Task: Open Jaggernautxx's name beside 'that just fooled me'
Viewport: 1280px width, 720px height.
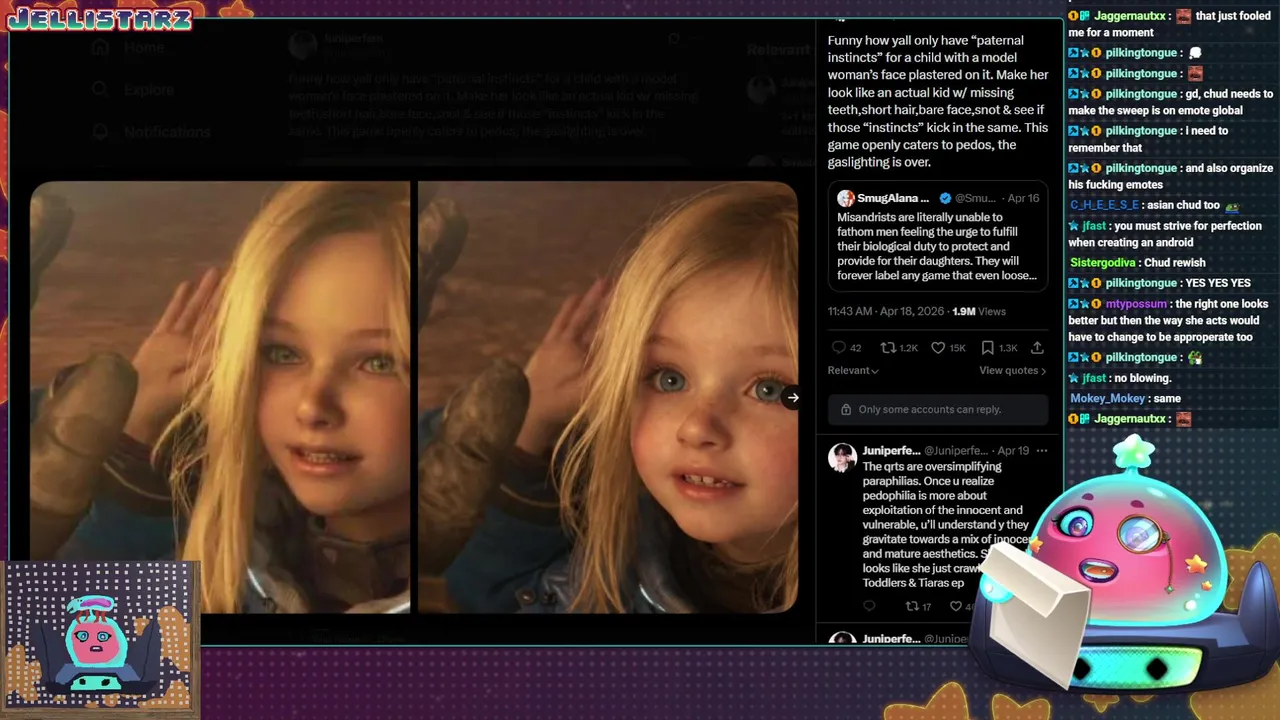Action: coord(1130,16)
